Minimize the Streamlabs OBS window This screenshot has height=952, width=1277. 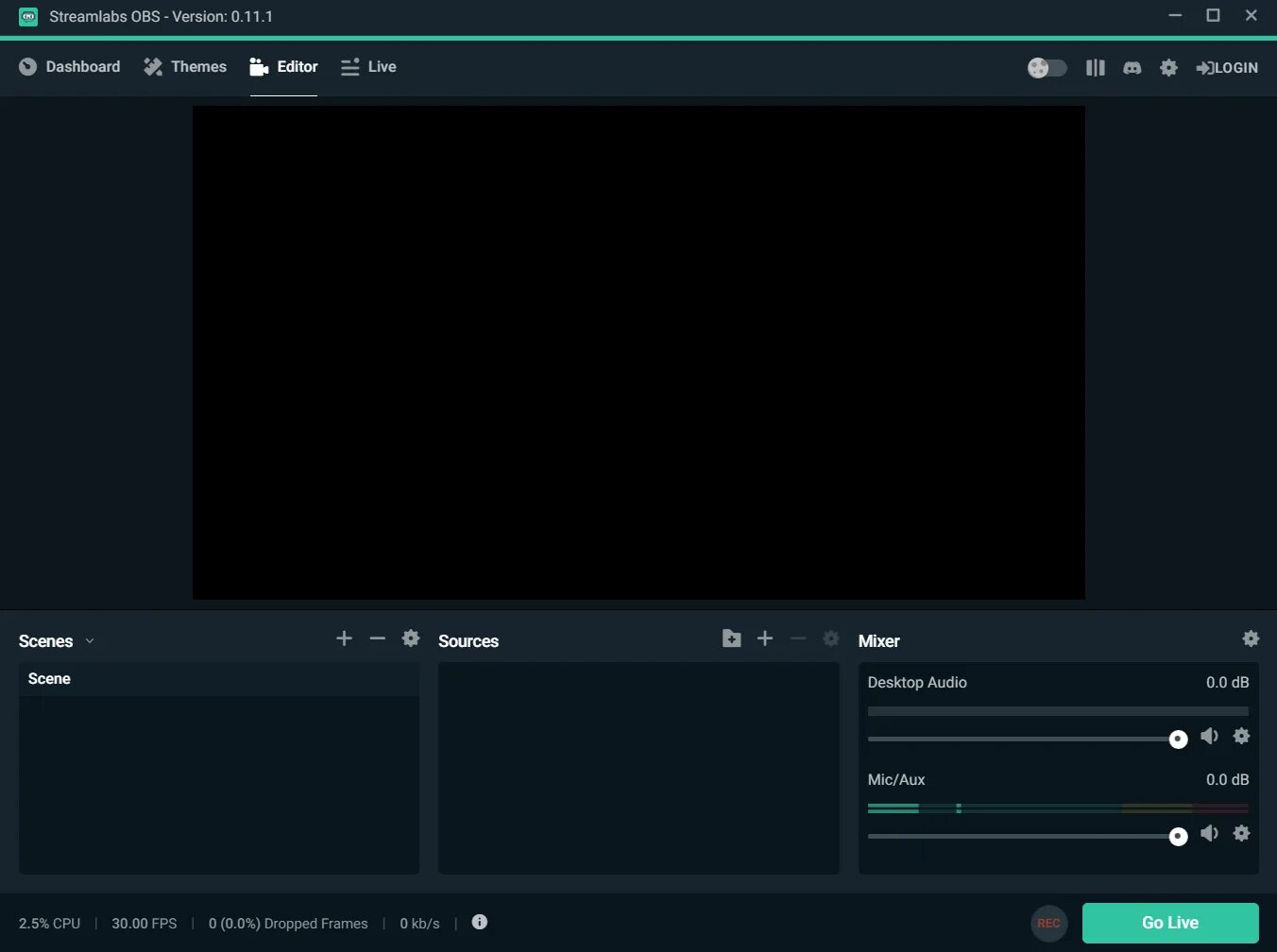point(1175,15)
